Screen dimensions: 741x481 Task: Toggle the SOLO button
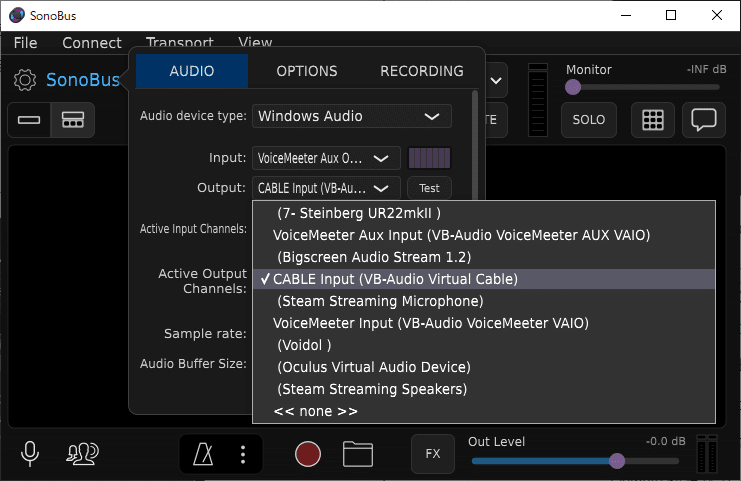[x=589, y=120]
